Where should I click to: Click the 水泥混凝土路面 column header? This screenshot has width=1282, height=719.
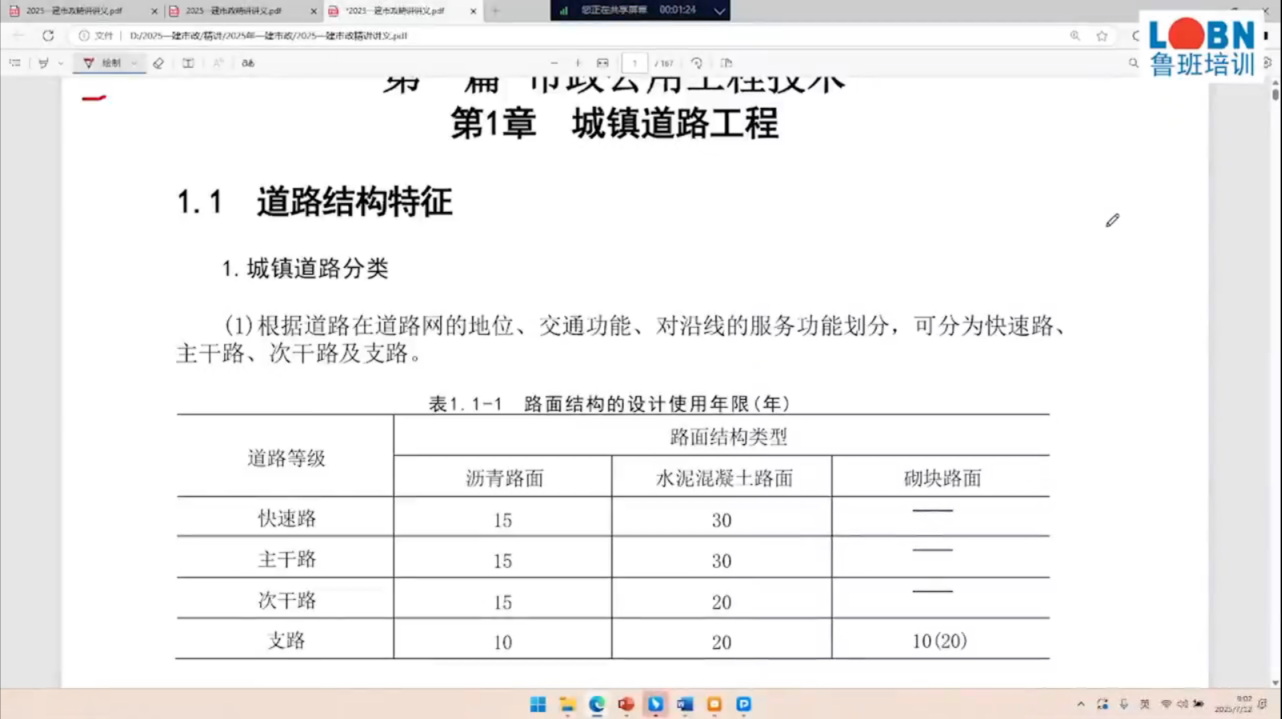click(724, 478)
